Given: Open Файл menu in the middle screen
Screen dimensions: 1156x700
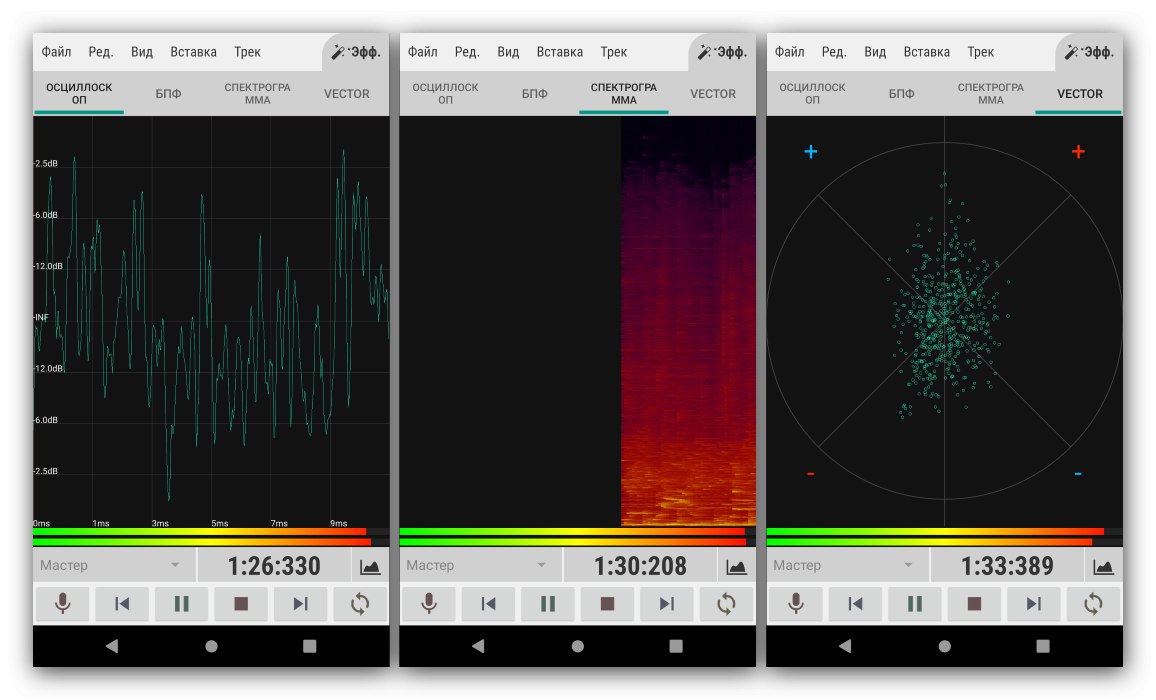Looking at the screenshot, I should (422, 52).
